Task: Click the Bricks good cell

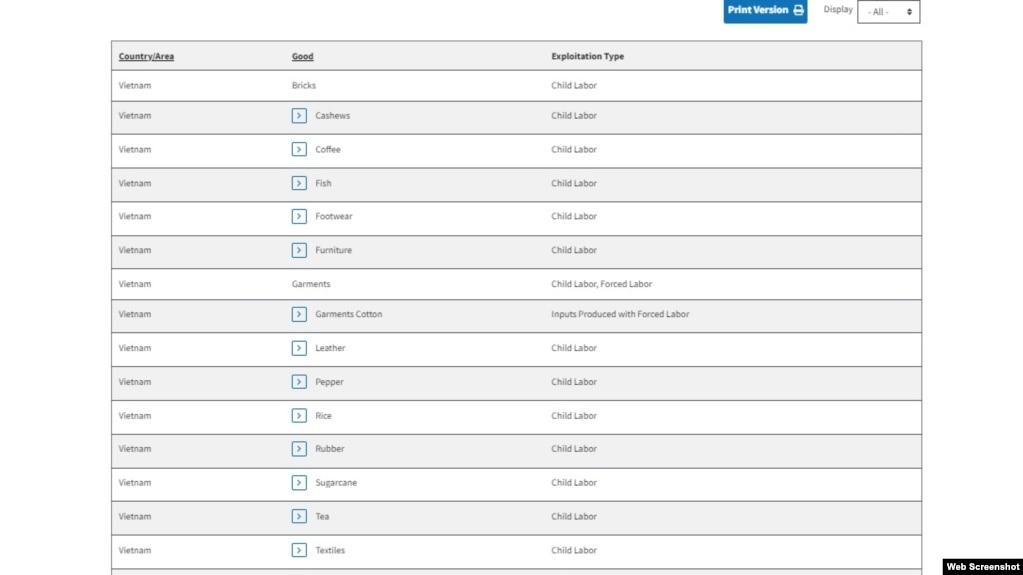Action: [x=303, y=85]
